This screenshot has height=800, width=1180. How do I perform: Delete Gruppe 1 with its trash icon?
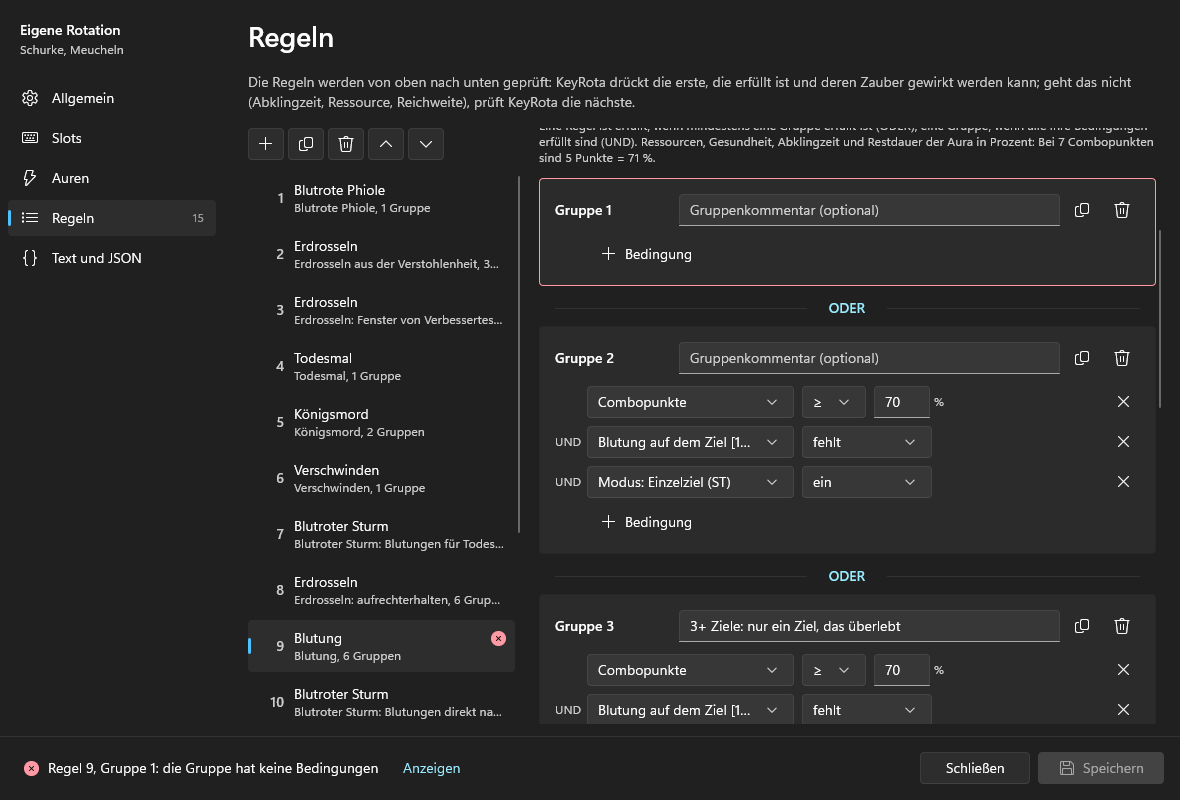pos(1122,210)
